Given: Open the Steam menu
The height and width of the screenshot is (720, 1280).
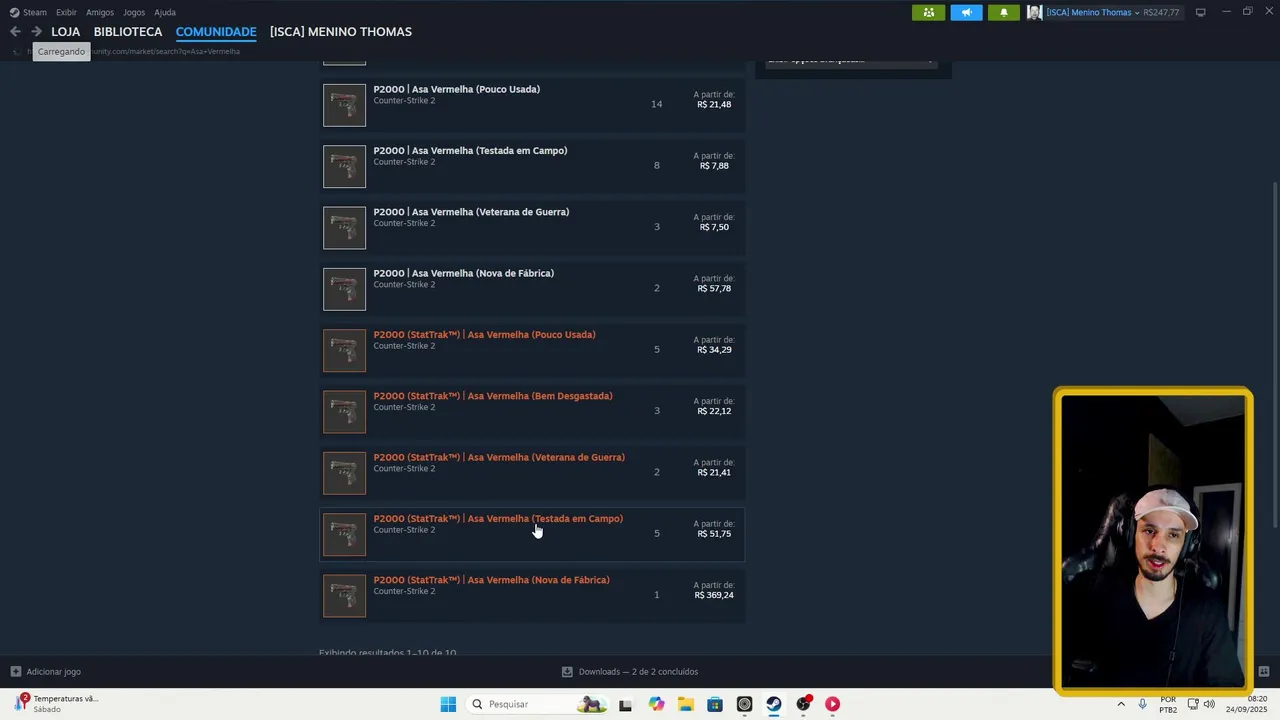Looking at the screenshot, I should coord(28,12).
